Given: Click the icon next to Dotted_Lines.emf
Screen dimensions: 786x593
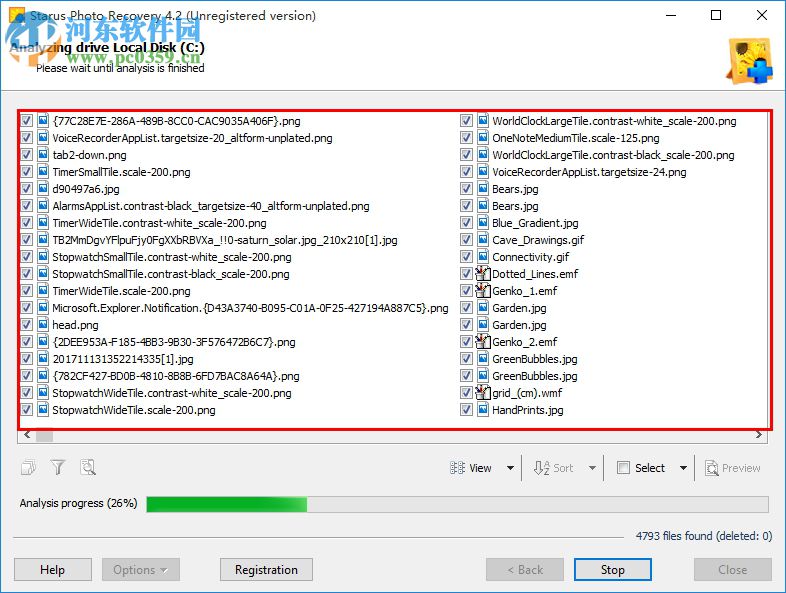Looking at the screenshot, I should [483, 274].
